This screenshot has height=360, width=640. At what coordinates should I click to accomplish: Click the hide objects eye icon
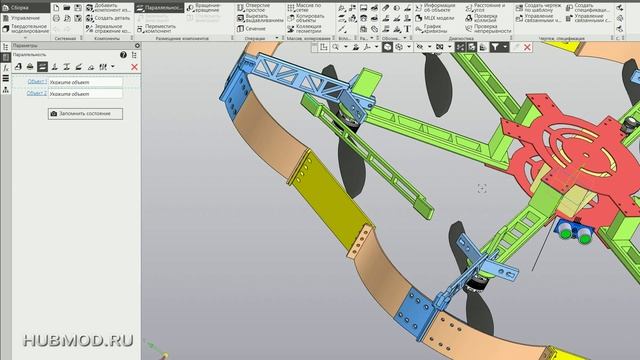419,47
